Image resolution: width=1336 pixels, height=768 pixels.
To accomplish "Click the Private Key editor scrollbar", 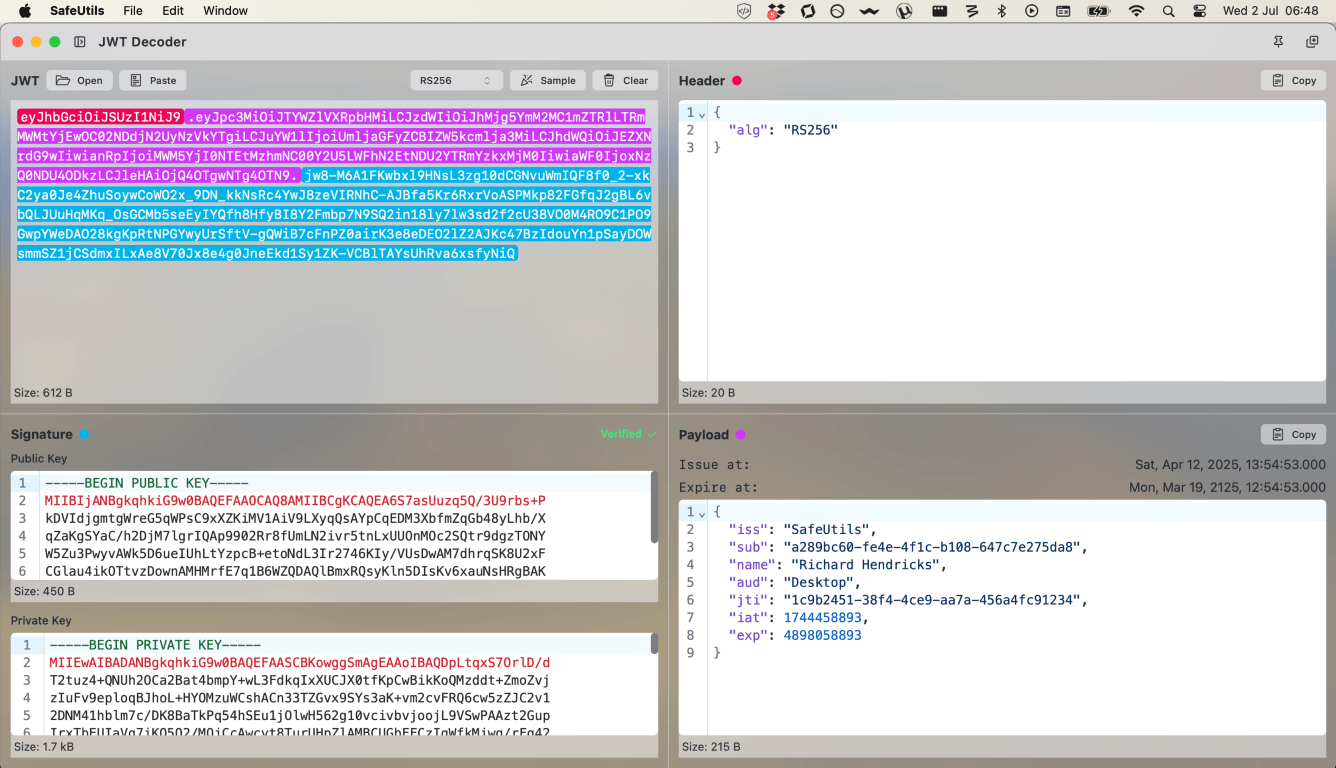I will click(x=654, y=643).
